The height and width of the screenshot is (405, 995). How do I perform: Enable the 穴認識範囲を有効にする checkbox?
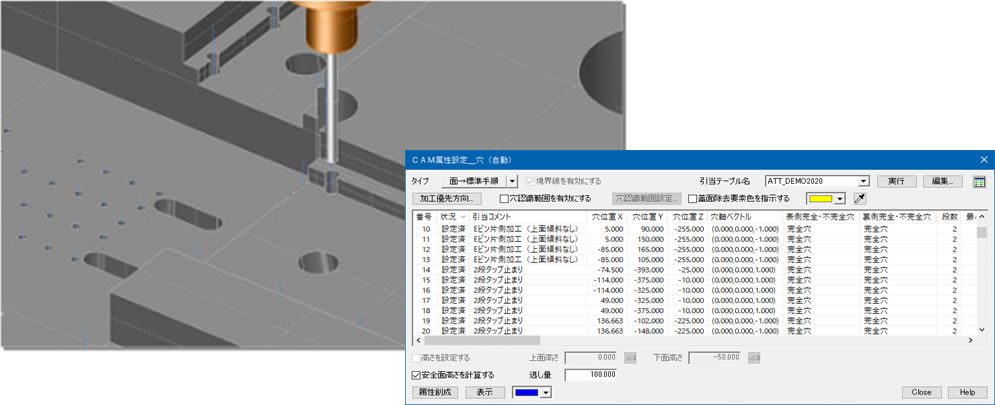(x=504, y=199)
